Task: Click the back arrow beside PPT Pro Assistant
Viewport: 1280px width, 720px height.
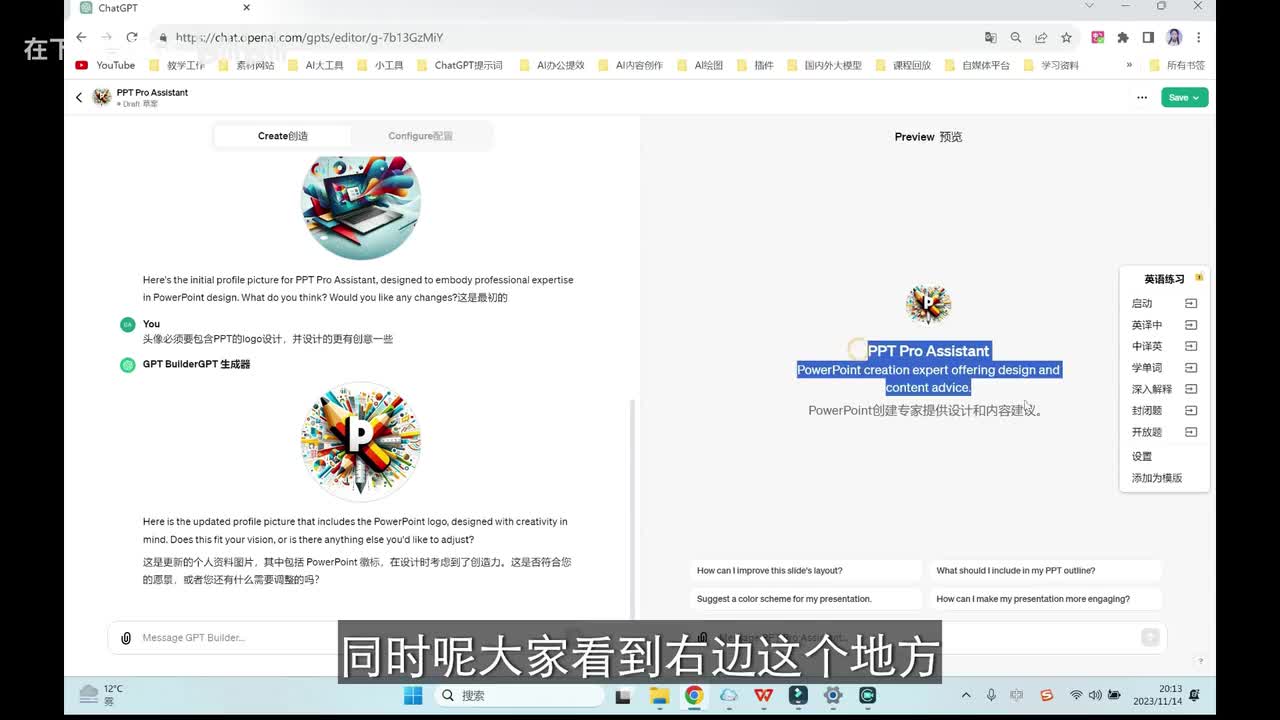Action: [x=79, y=97]
